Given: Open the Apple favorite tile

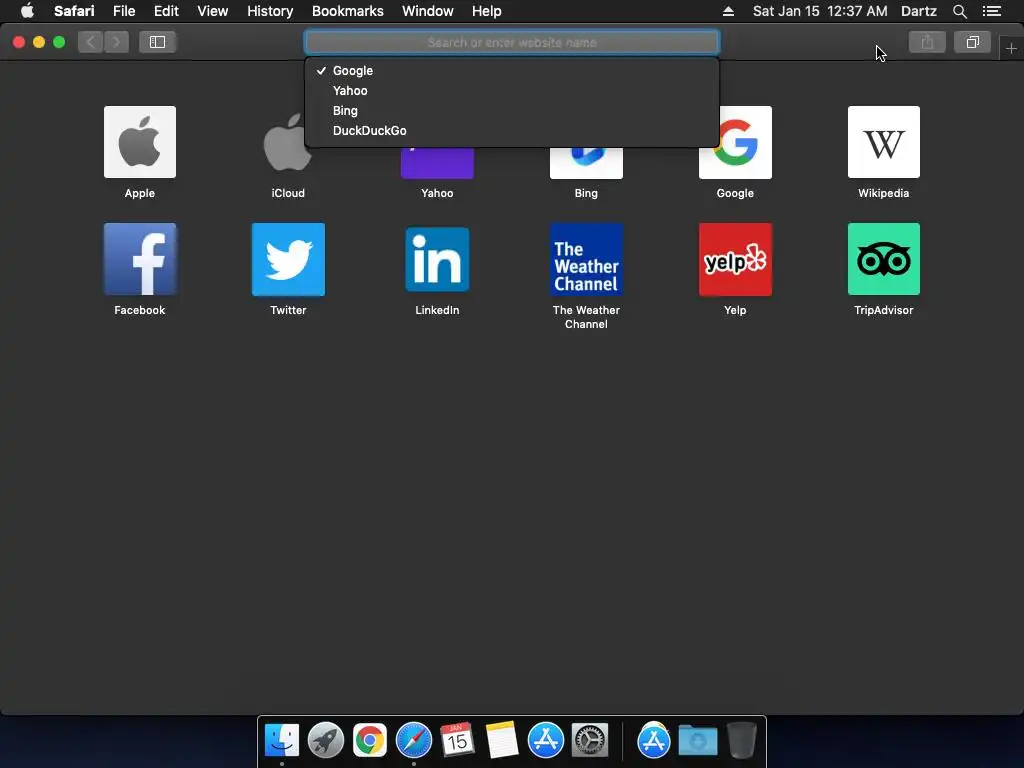Looking at the screenshot, I should pyautogui.click(x=140, y=142).
